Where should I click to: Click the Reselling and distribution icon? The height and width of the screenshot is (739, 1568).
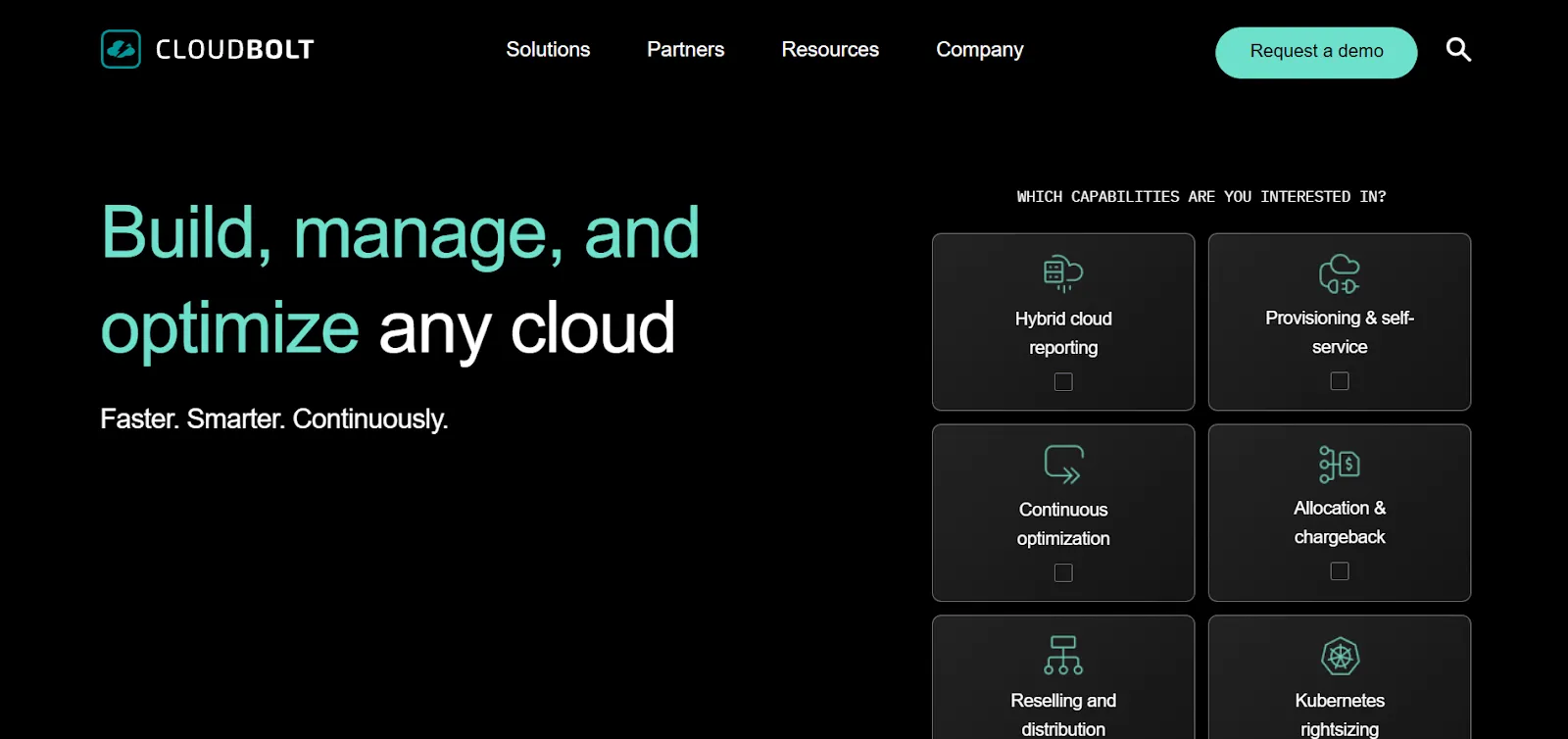1063,655
